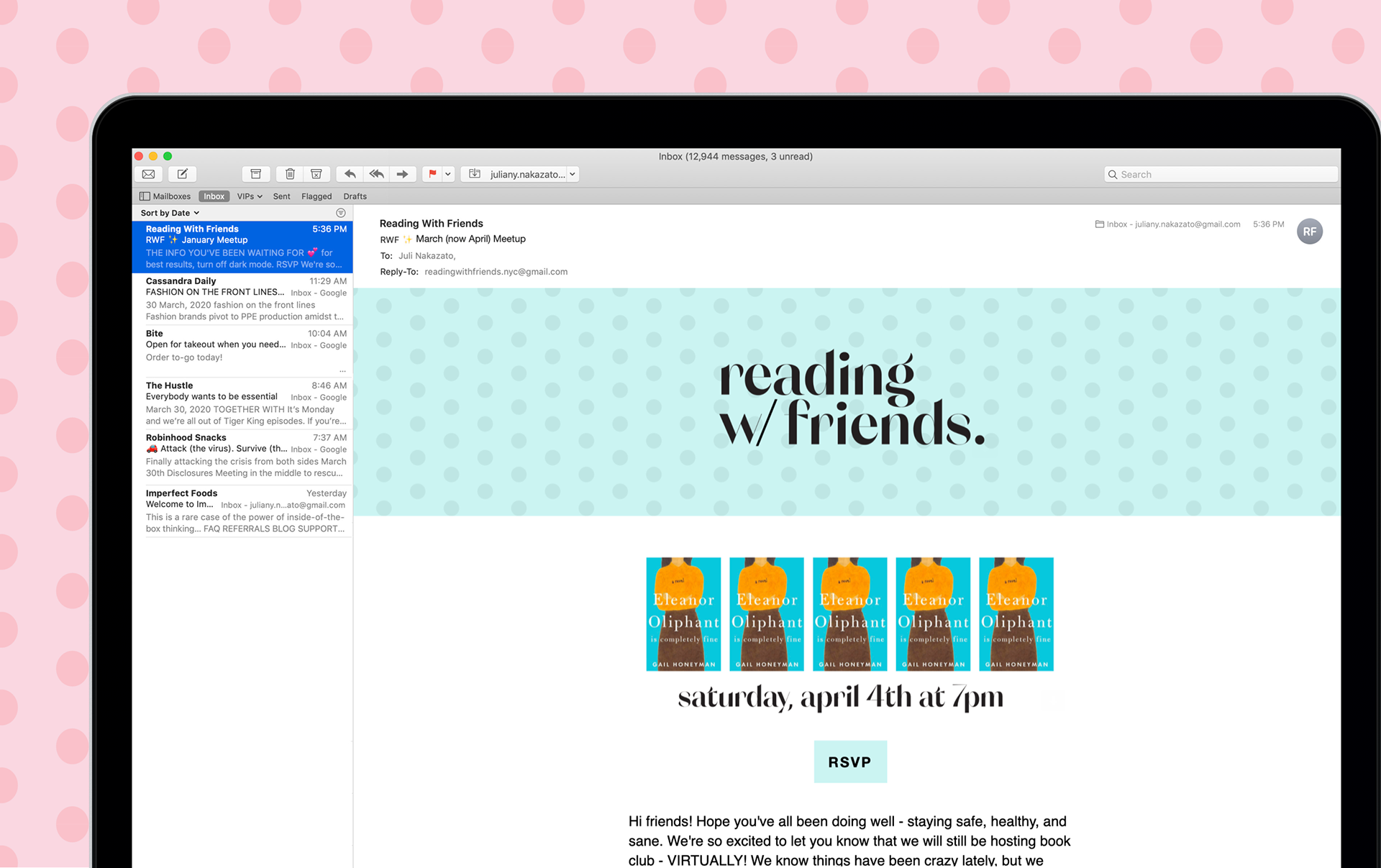Image resolution: width=1381 pixels, height=868 pixels.
Task: Click the 'saturday, april 4th at 7pm' heading
Action: tap(840, 697)
